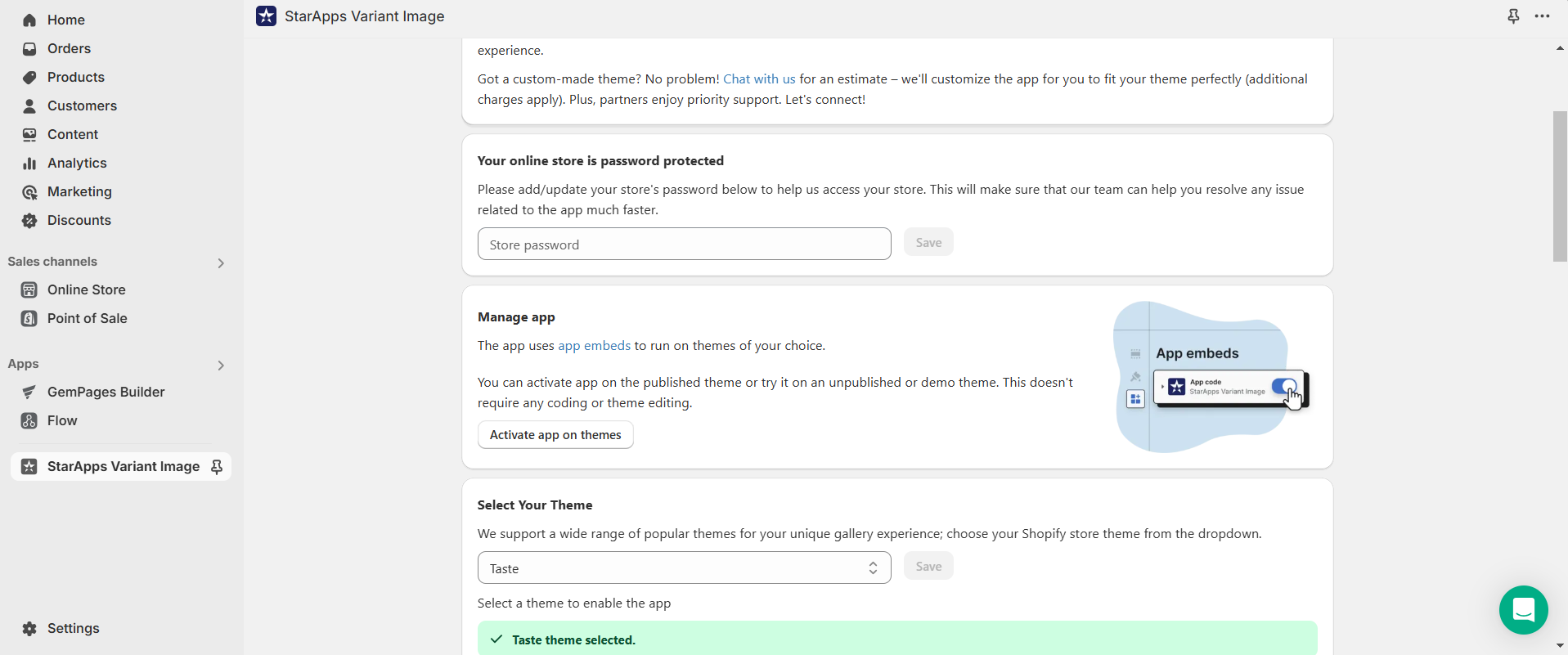Click the page vertical scrollbar thumb
The height and width of the screenshot is (655, 1568).
[x=1560, y=186]
